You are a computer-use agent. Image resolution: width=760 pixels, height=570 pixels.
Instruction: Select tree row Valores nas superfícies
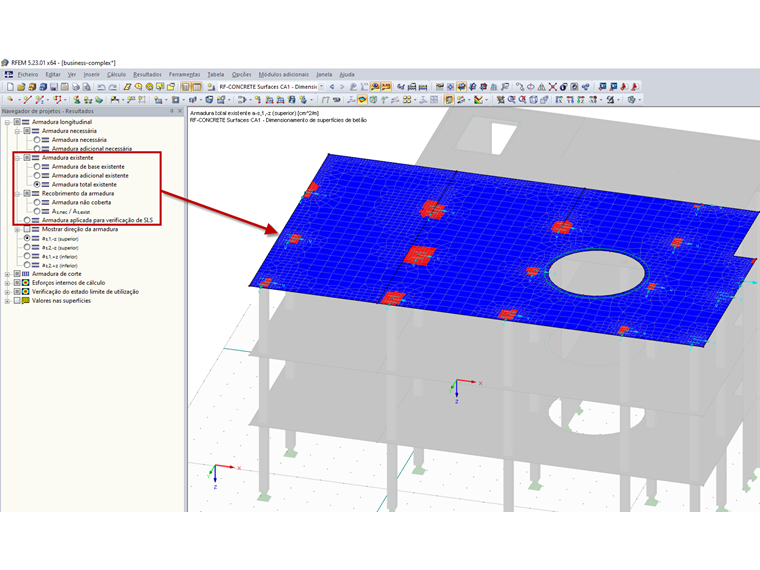coord(61,301)
